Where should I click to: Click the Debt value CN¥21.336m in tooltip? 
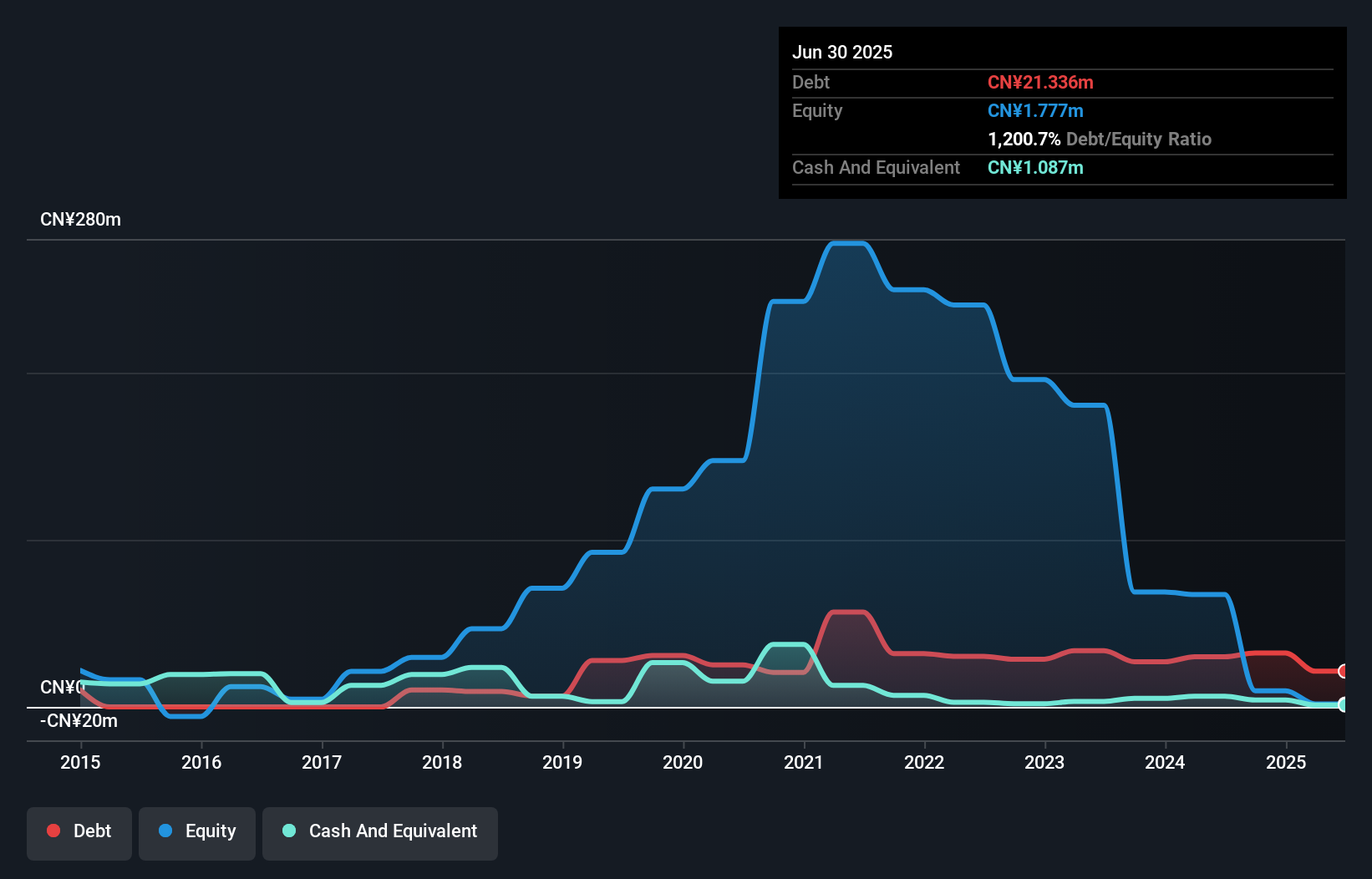tap(1040, 82)
